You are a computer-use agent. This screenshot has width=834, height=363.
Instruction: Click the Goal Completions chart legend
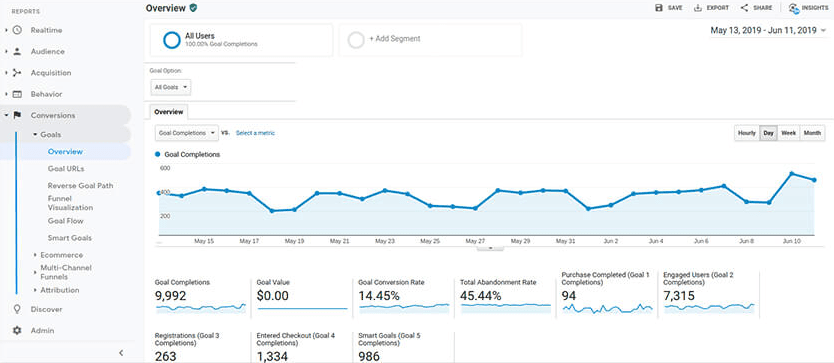tap(187, 154)
